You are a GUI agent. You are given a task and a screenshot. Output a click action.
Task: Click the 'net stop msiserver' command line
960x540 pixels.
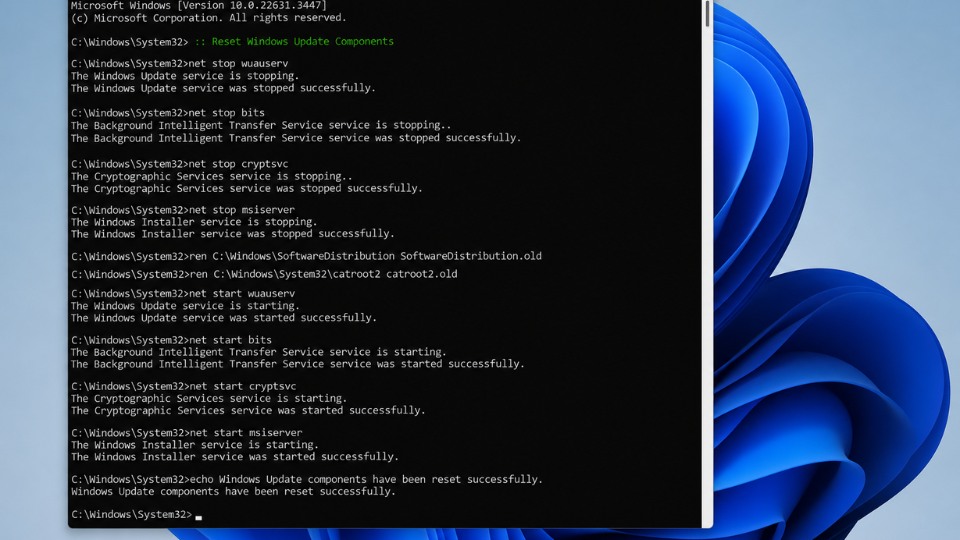point(182,210)
